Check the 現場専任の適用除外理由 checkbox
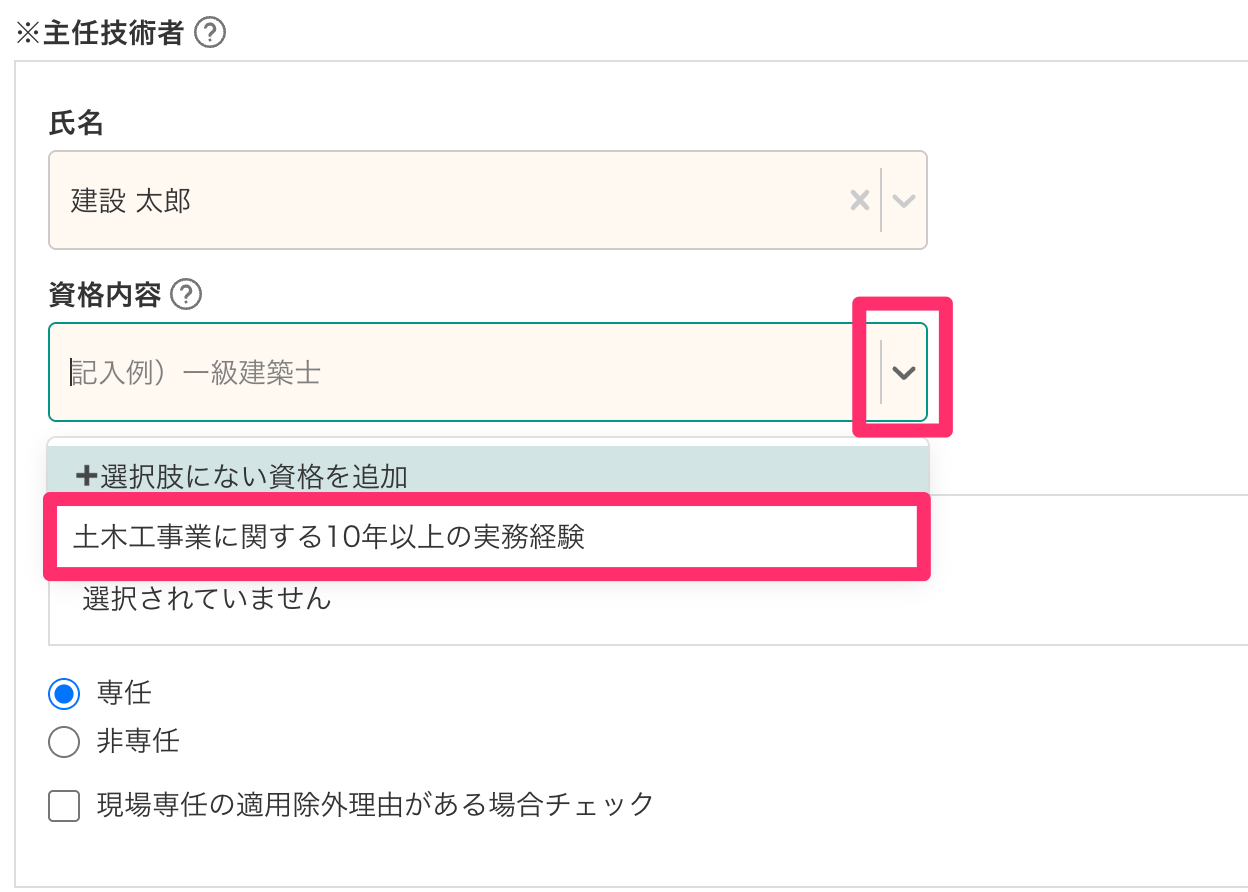This screenshot has height=892, width=1248. coord(64,805)
